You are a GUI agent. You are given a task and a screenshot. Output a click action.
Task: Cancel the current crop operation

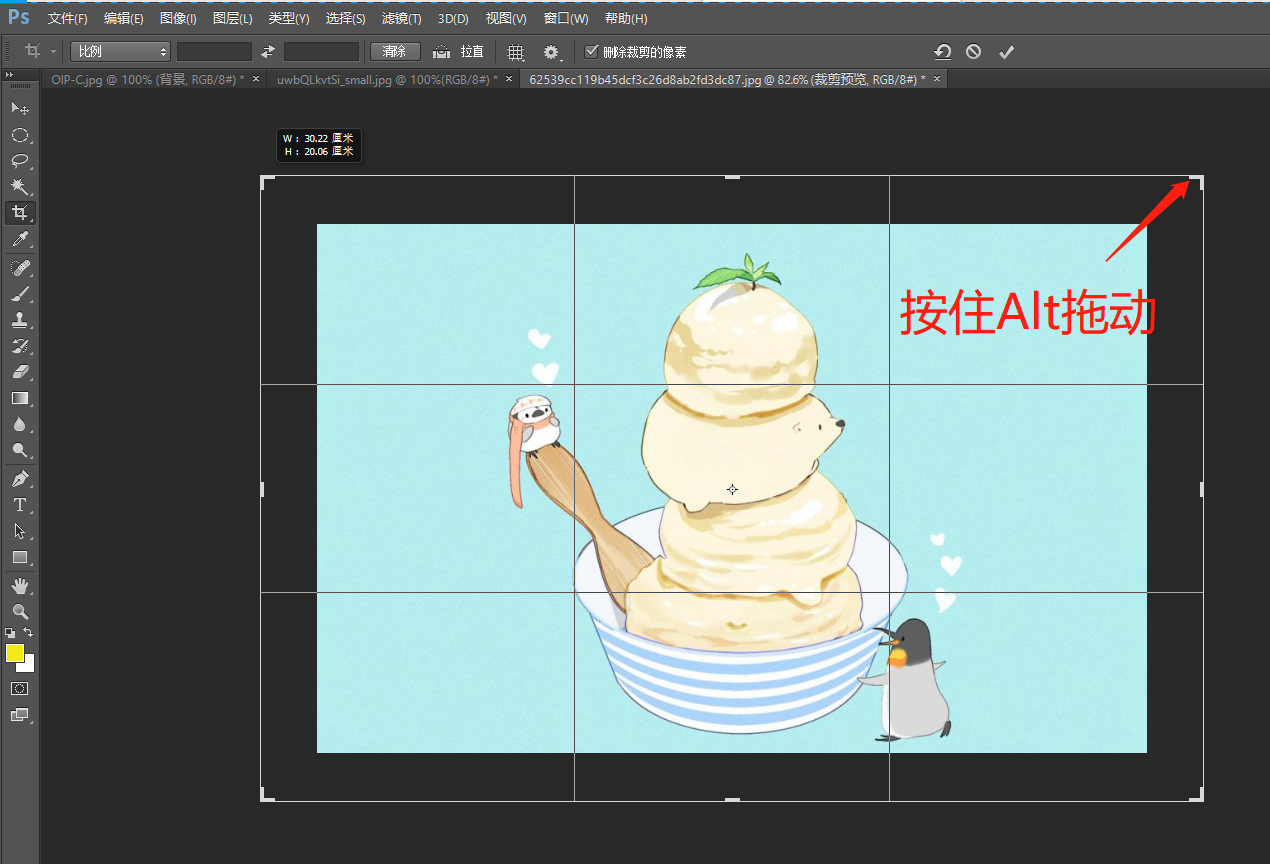[x=973, y=52]
